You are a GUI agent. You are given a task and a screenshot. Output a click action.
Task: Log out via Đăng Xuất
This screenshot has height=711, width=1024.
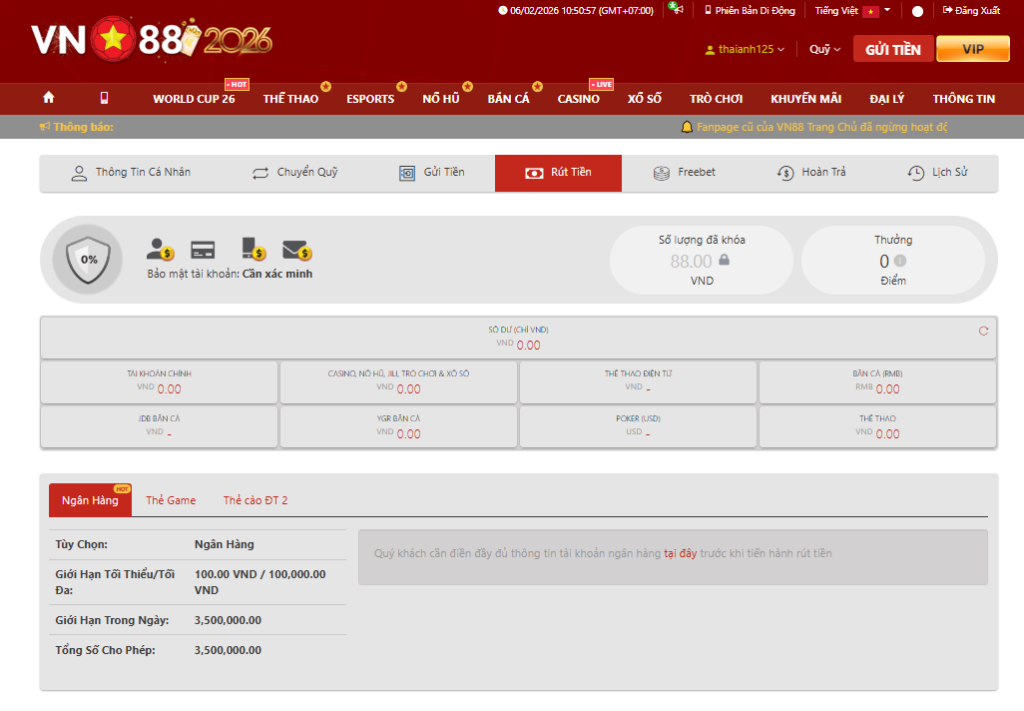click(x=971, y=10)
